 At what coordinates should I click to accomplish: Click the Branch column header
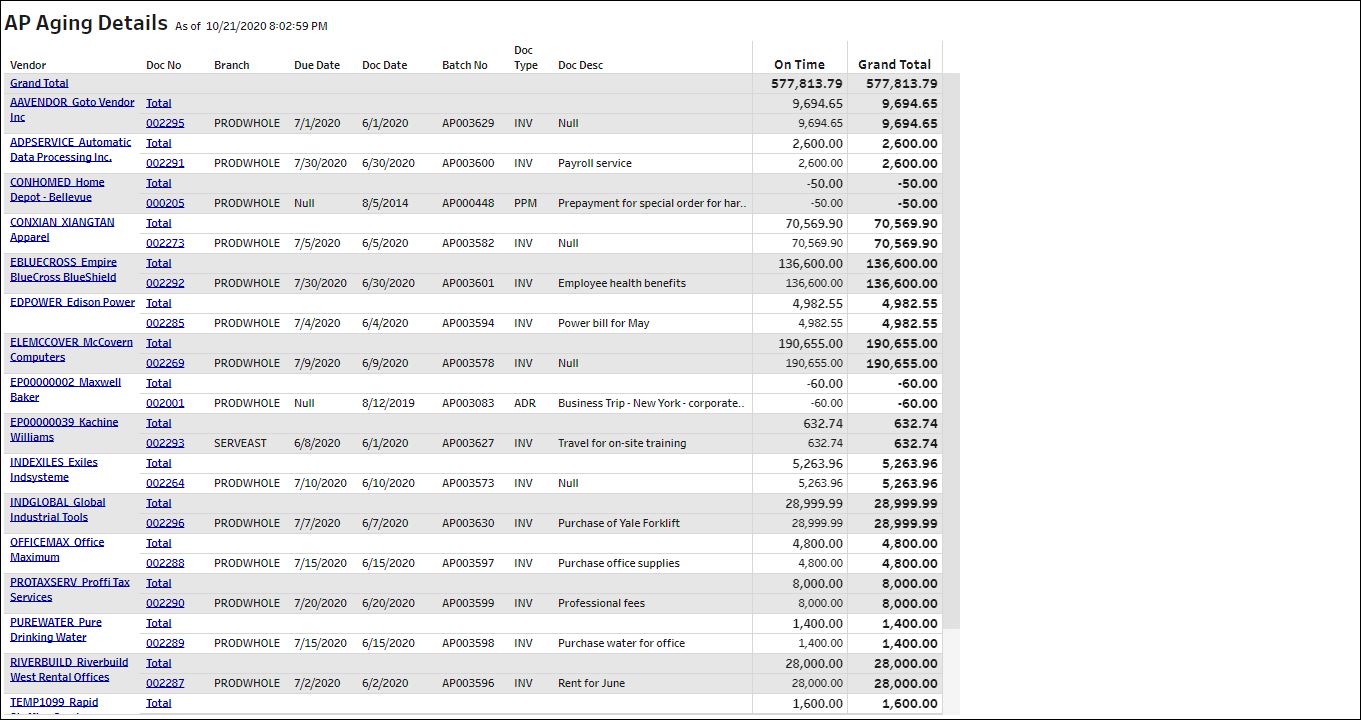pyautogui.click(x=232, y=65)
